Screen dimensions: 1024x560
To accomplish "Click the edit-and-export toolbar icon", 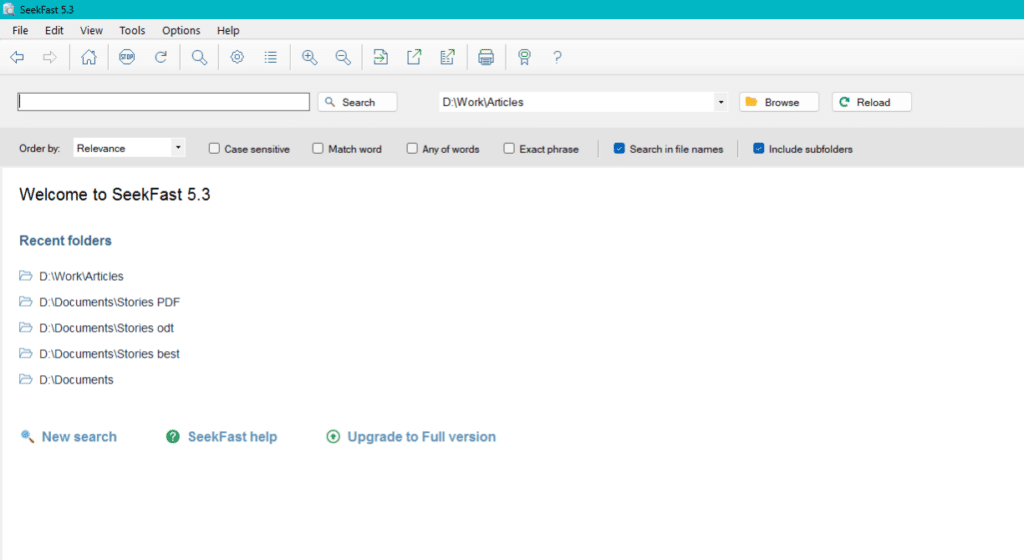I will click(447, 57).
